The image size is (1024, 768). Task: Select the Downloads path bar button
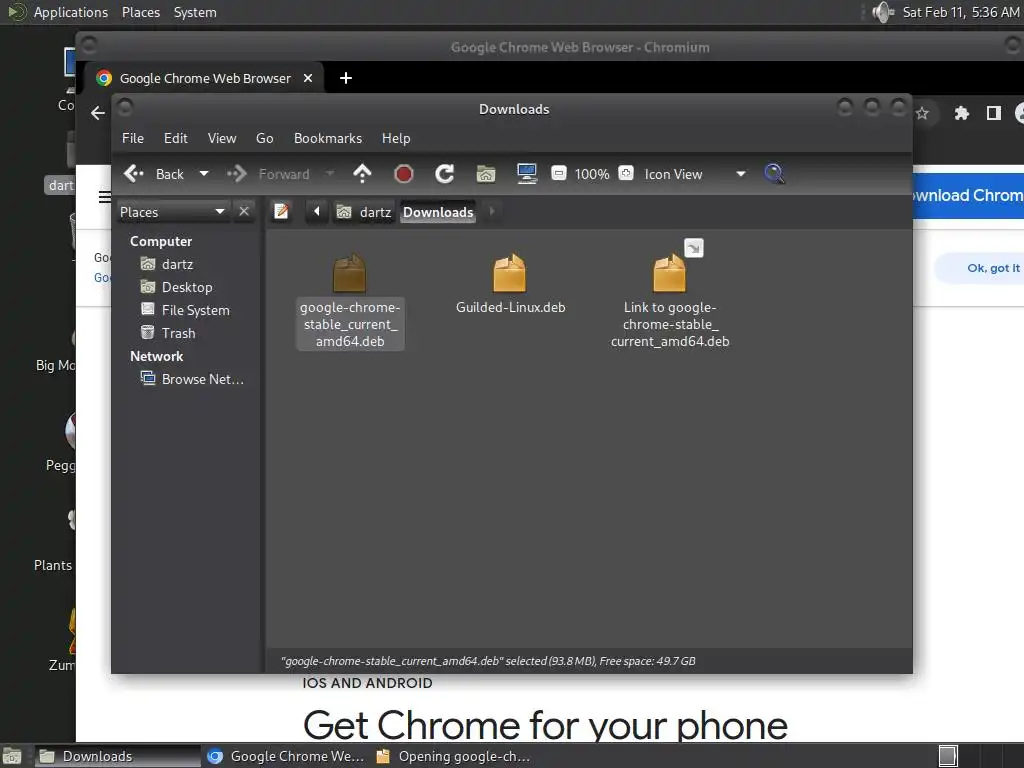(438, 212)
